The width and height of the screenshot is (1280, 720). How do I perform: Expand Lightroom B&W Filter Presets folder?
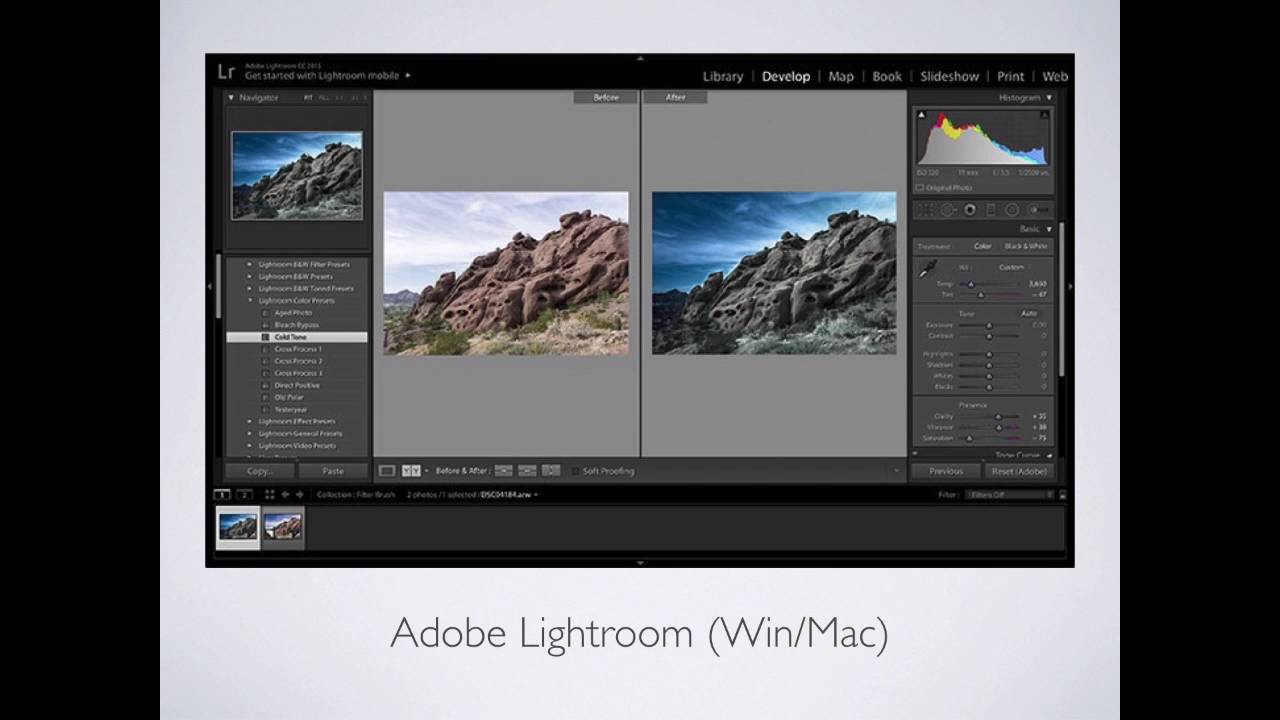click(x=250, y=265)
